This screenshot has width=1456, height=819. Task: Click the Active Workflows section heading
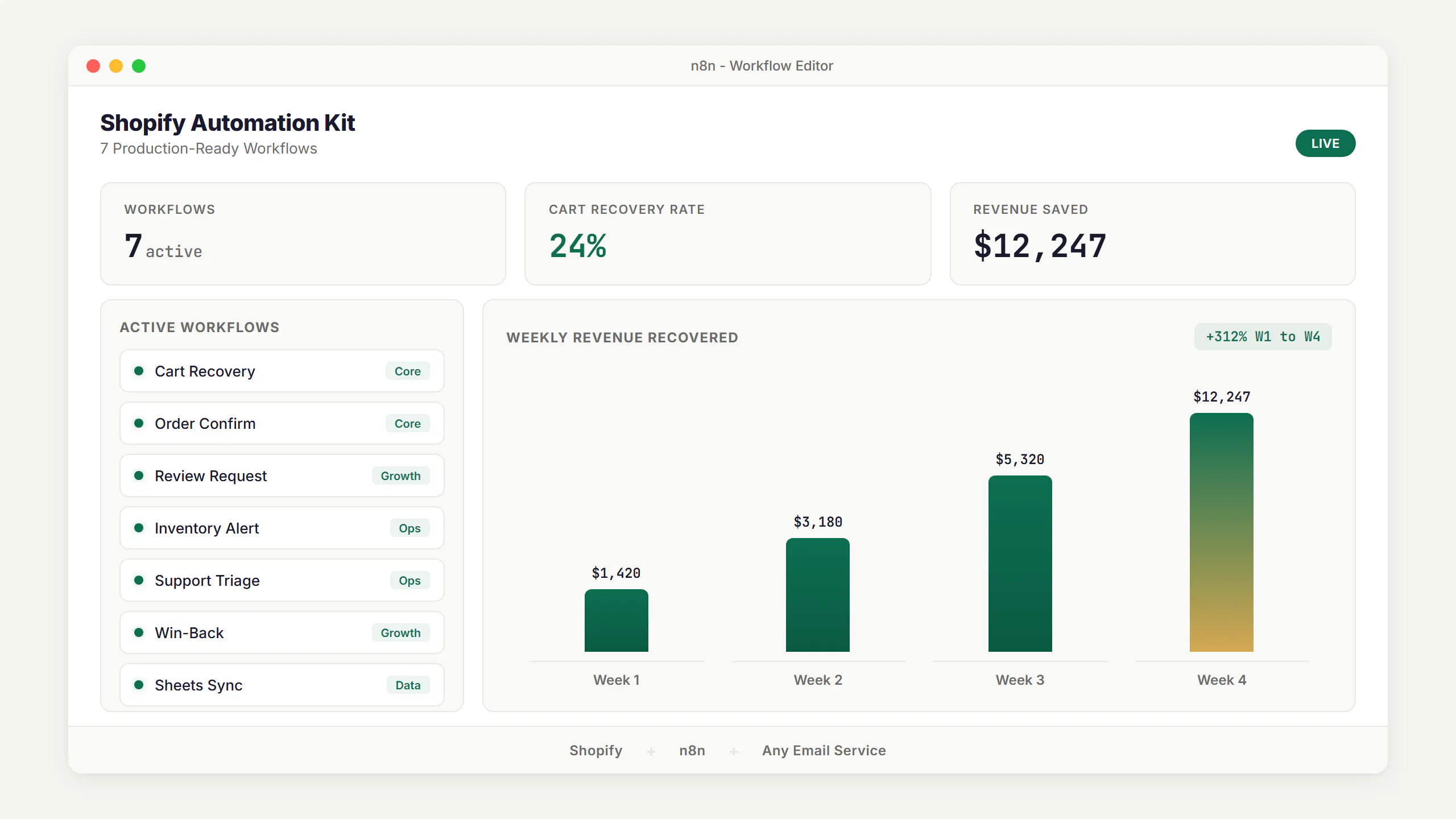200,327
